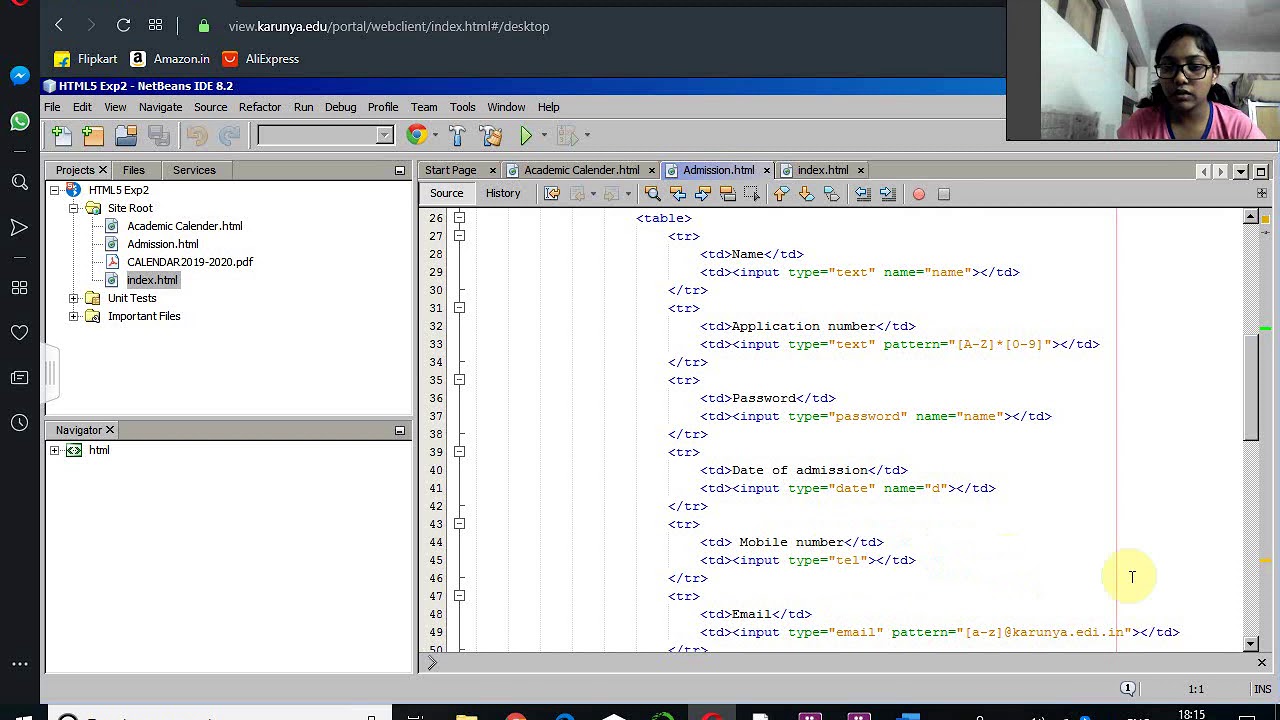Screen dimensions: 1280x720
Task: Expand the Unit Tests node
Action: click(x=74, y=298)
